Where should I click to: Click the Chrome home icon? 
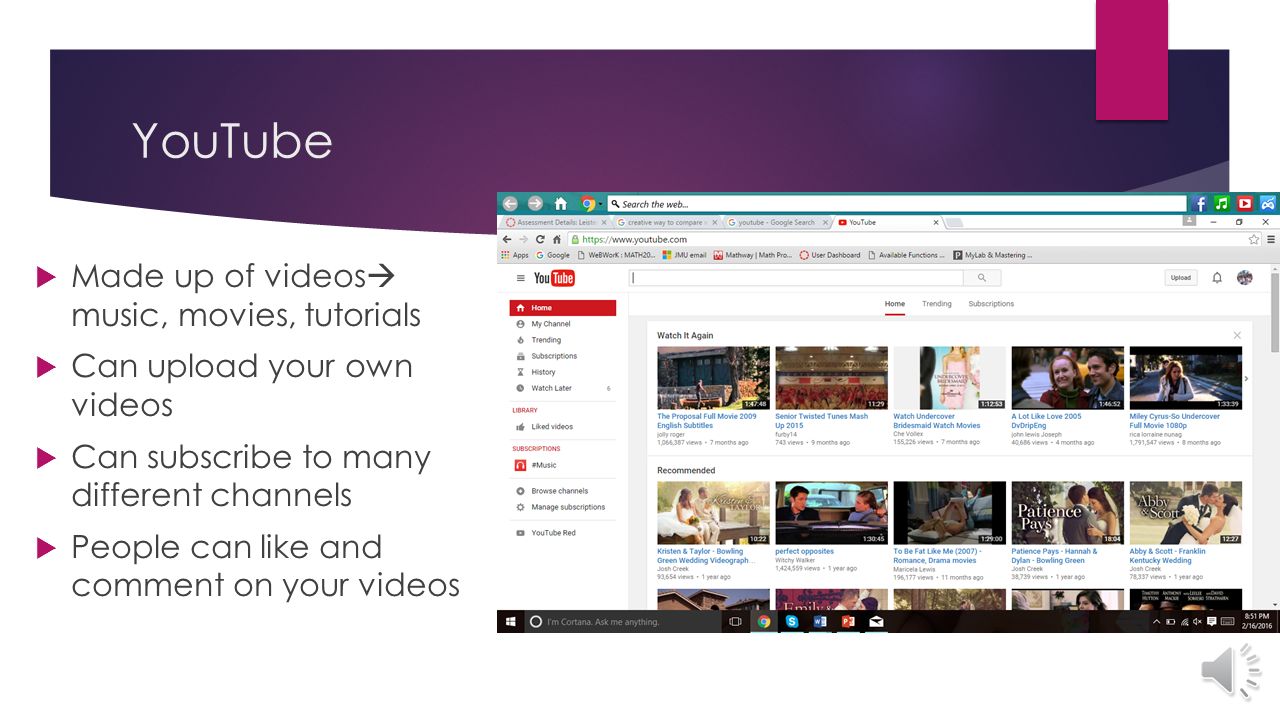coord(557,239)
